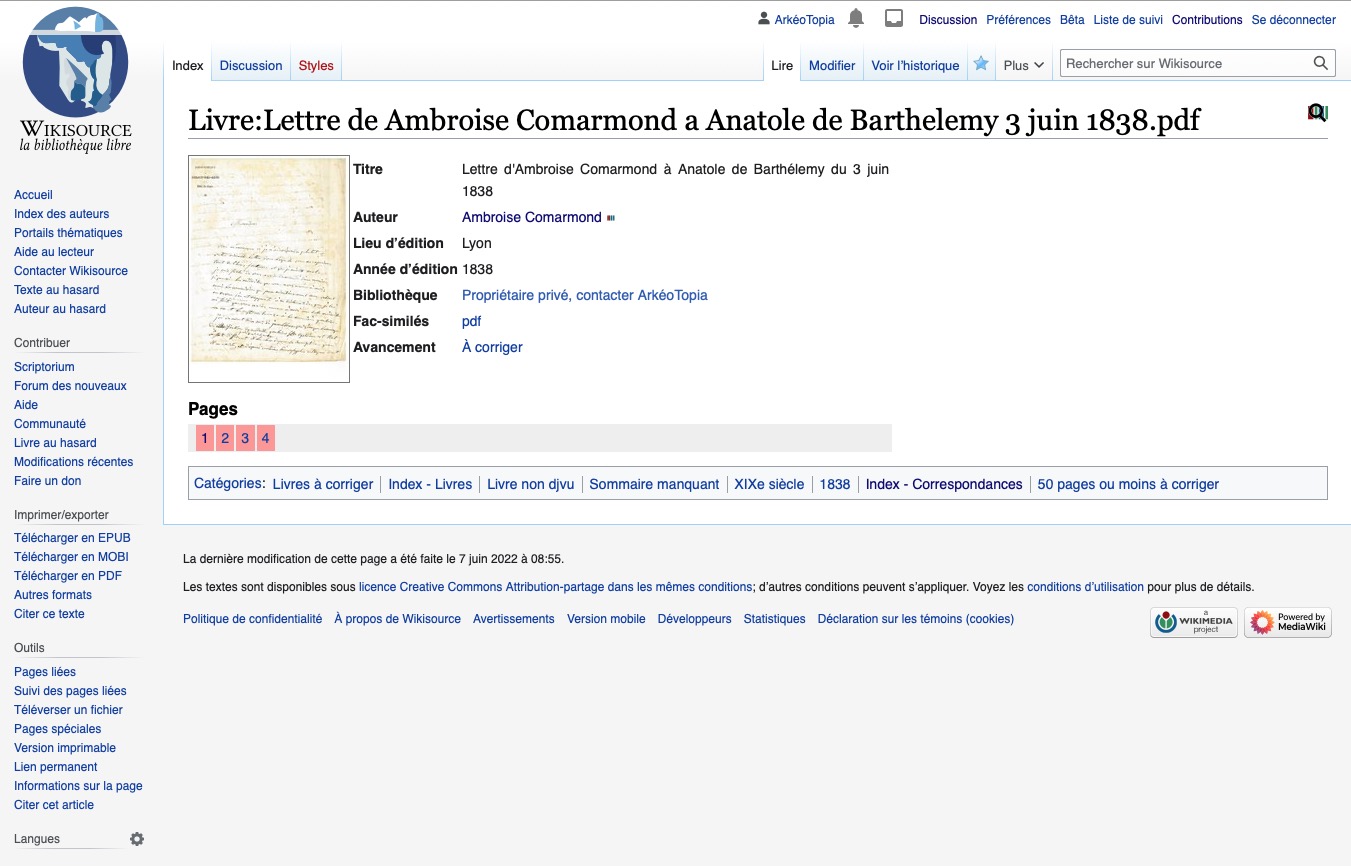Screen dimensions: 1351x866
Task: Open the Ambroise Comarmond author page
Action: click(x=531, y=217)
